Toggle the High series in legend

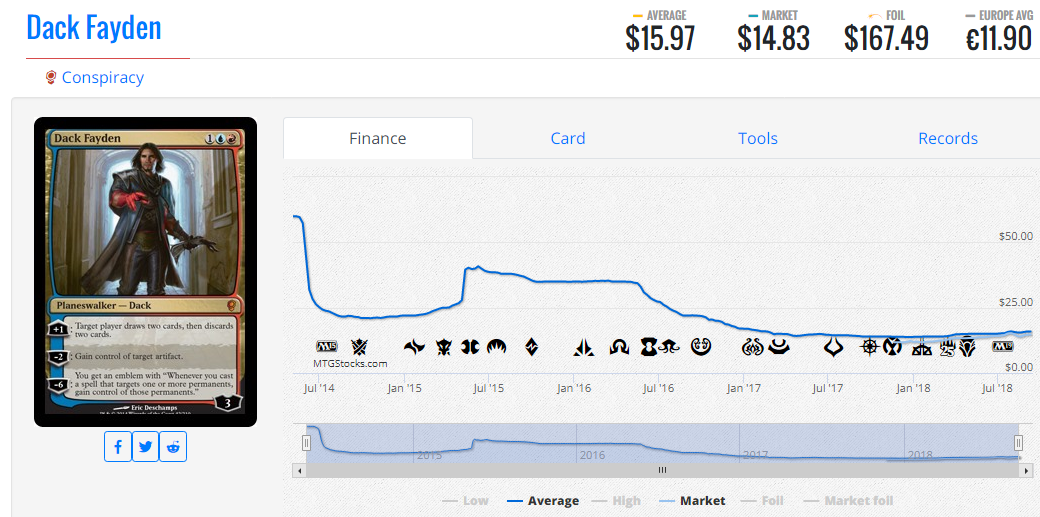pos(618,501)
